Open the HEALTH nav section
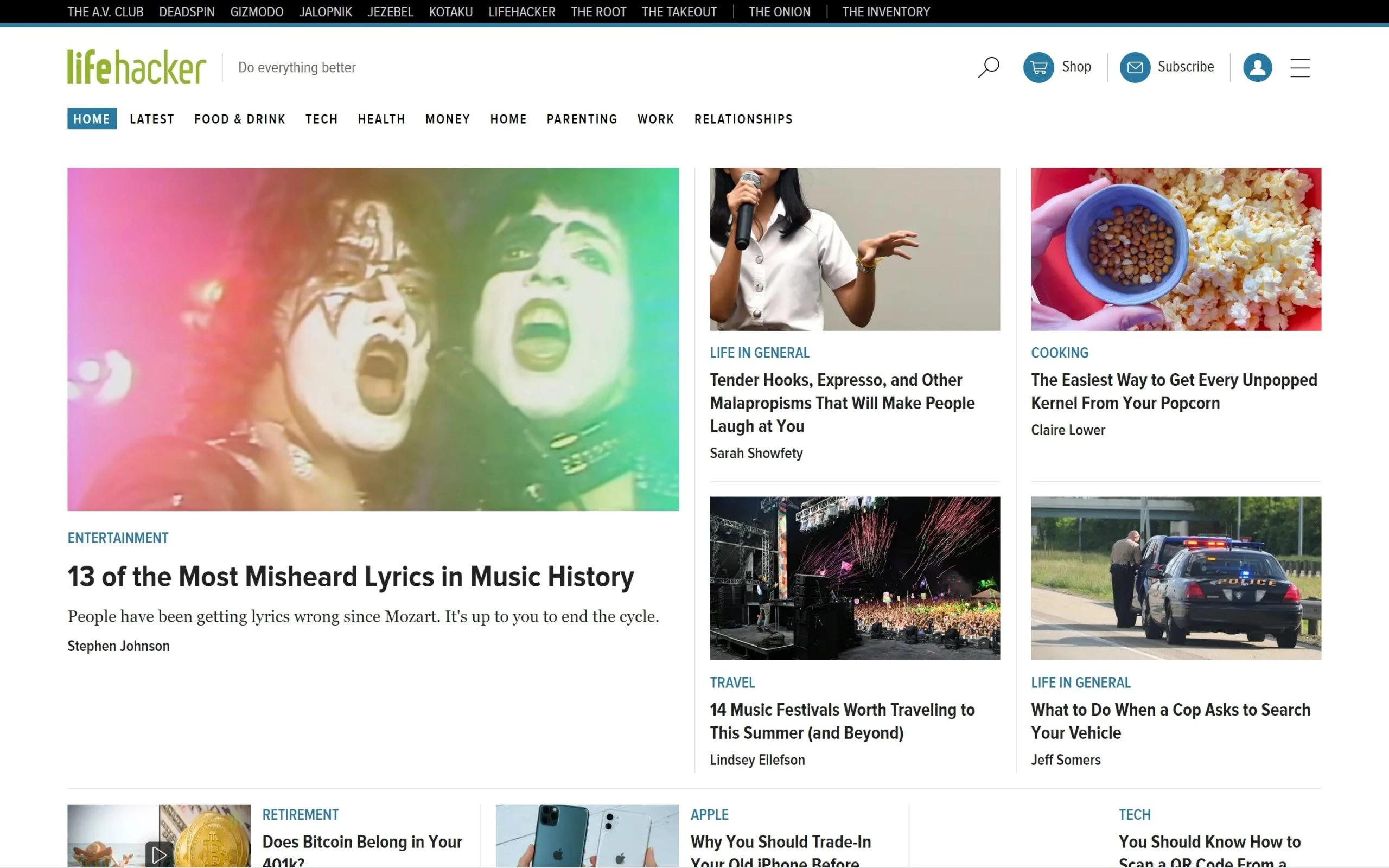This screenshot has height=868, width=1389. 381,119
